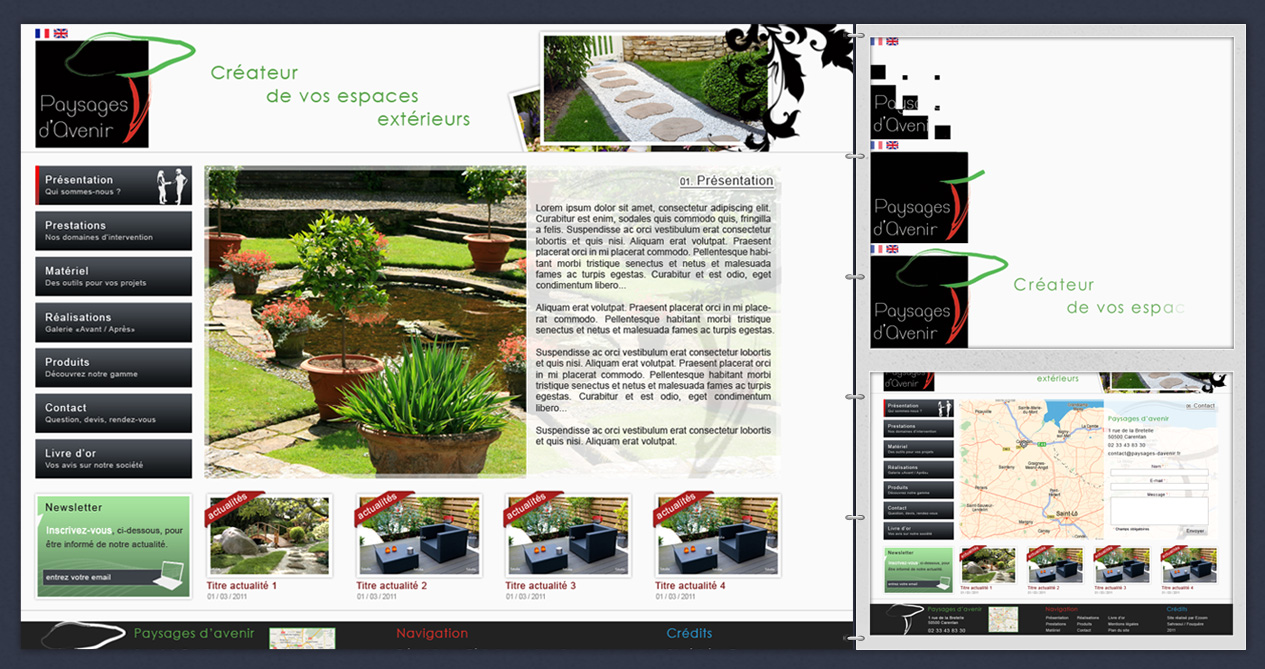Image resolution: width=1265 pixels, height=669 pixels.
Task: Click the red actualités ribbon on the first news image
Action: click(233, 506)
